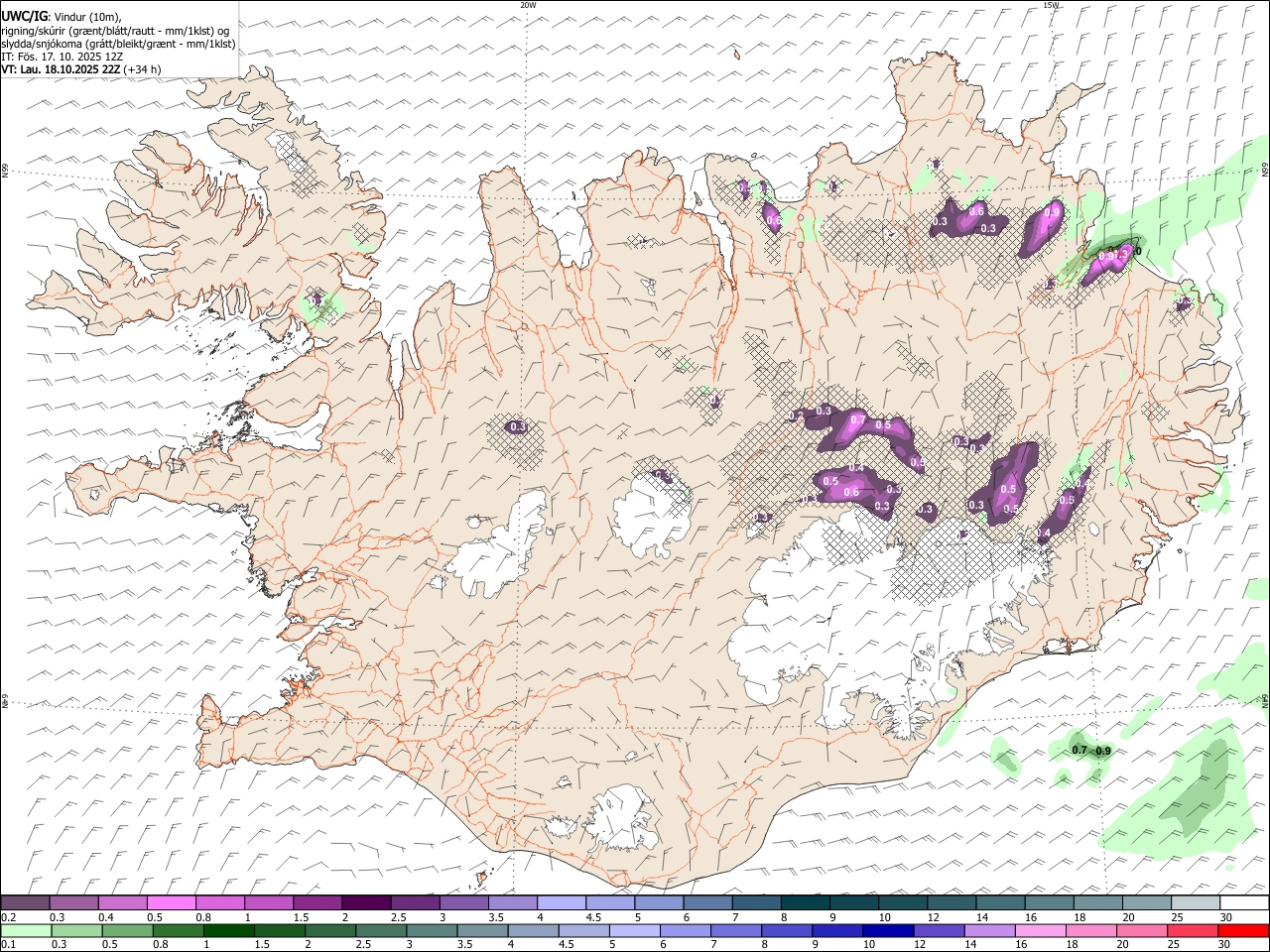Click the '66N' latitude label on right edge
Screen dimensions: 1270x952
pos(1265,170)
